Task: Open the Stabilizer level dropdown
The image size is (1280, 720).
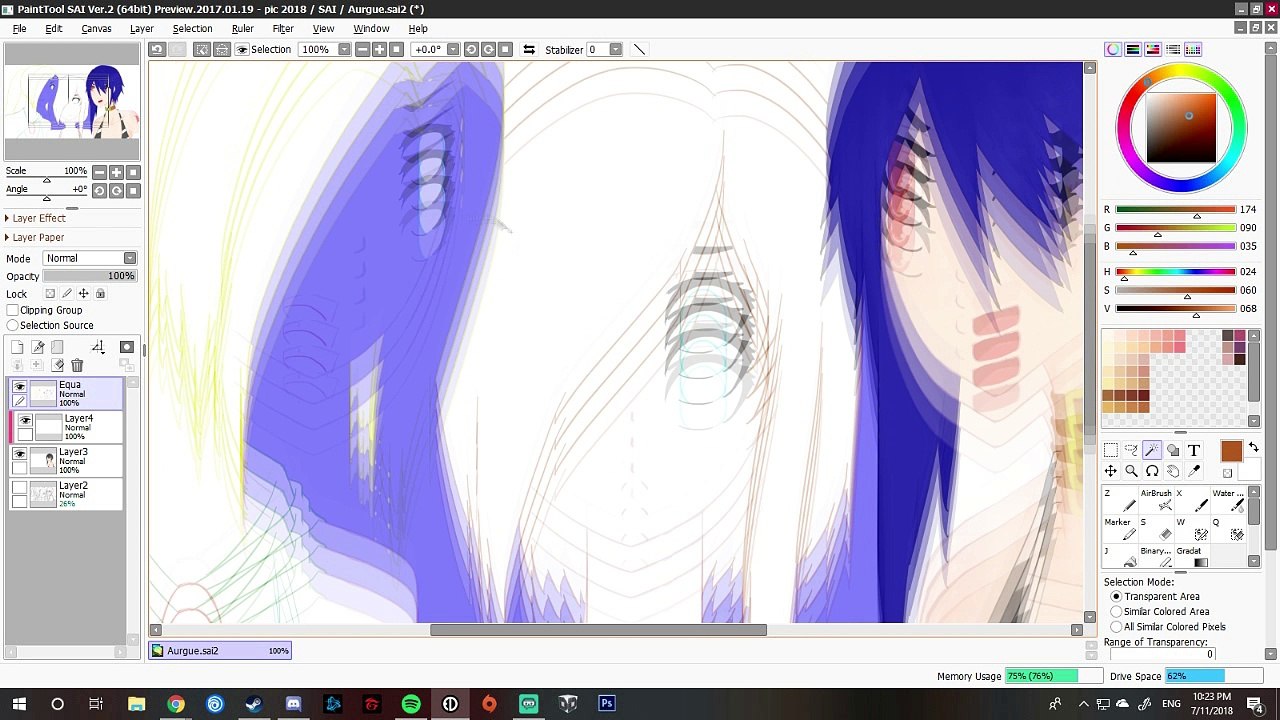Action: point(615,49)
